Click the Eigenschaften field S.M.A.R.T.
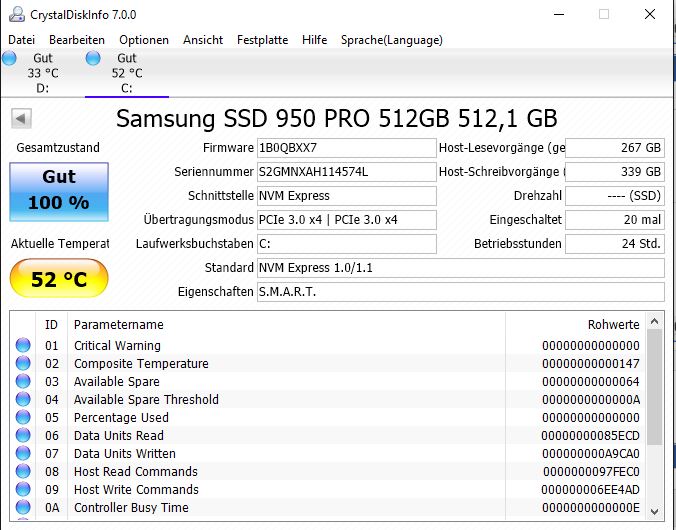 click(460, 292)
